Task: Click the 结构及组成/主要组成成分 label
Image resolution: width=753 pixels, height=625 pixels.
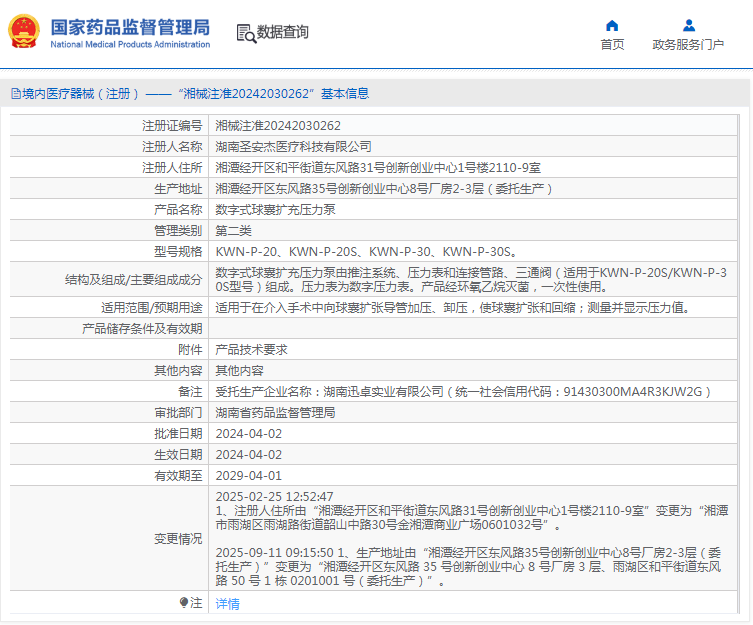Action: click(x=134, y=280)
